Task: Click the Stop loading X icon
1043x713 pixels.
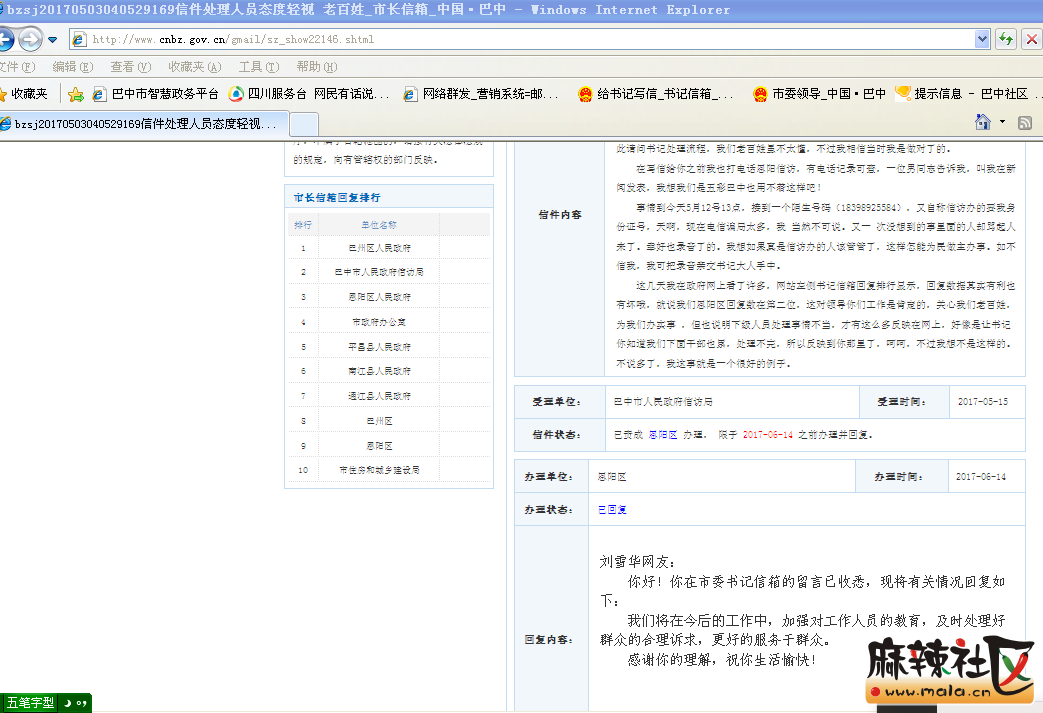Action: point(1031,39)
